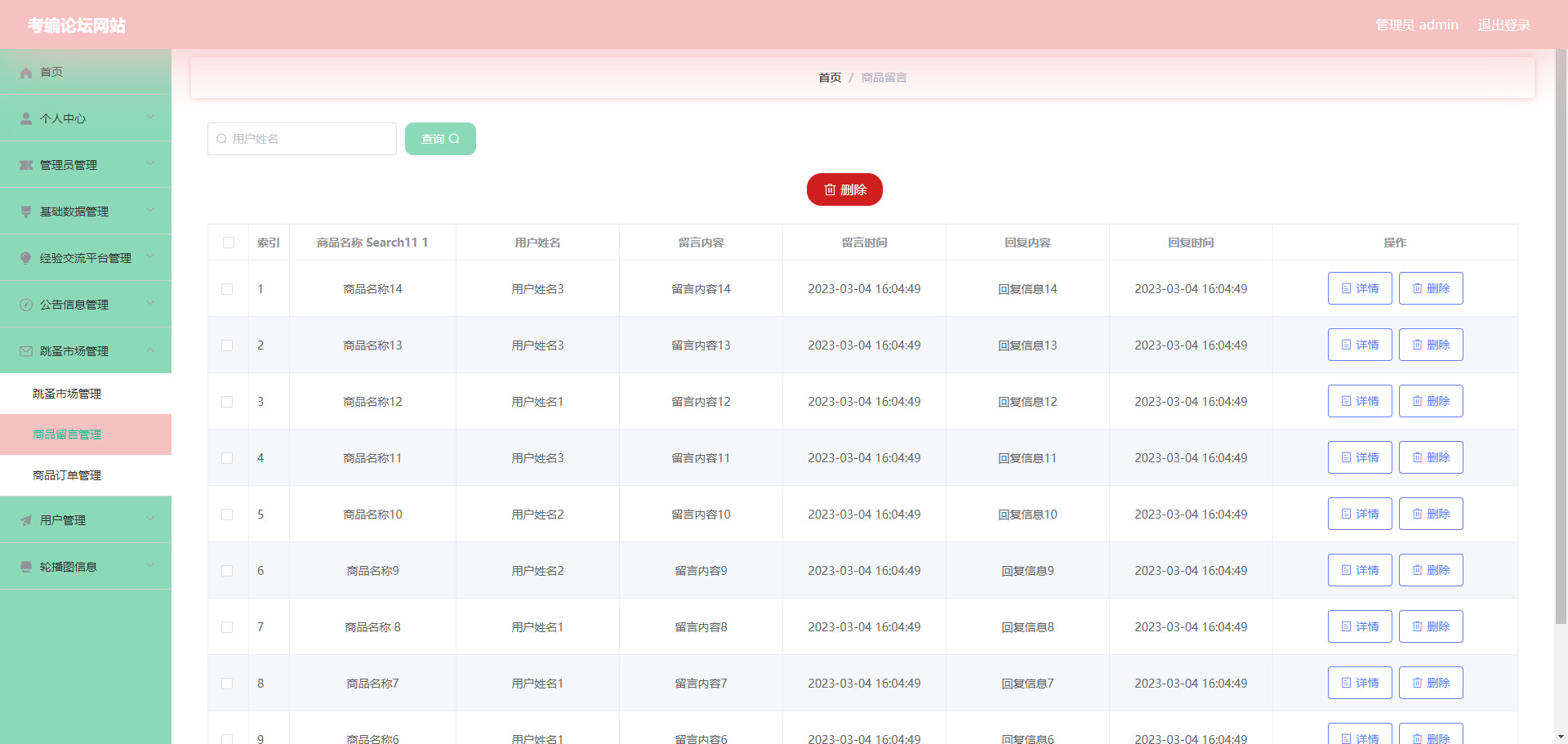Click the page vertical scrollbar thumb
1568x744 pixels.
tap(1561, 336)
